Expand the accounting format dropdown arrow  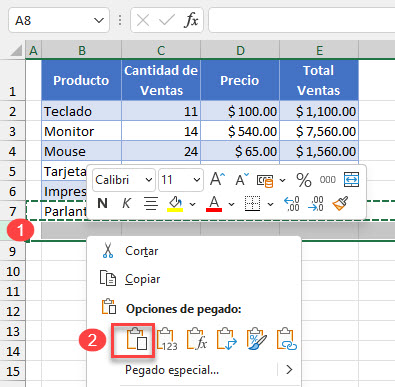[283, 180]
